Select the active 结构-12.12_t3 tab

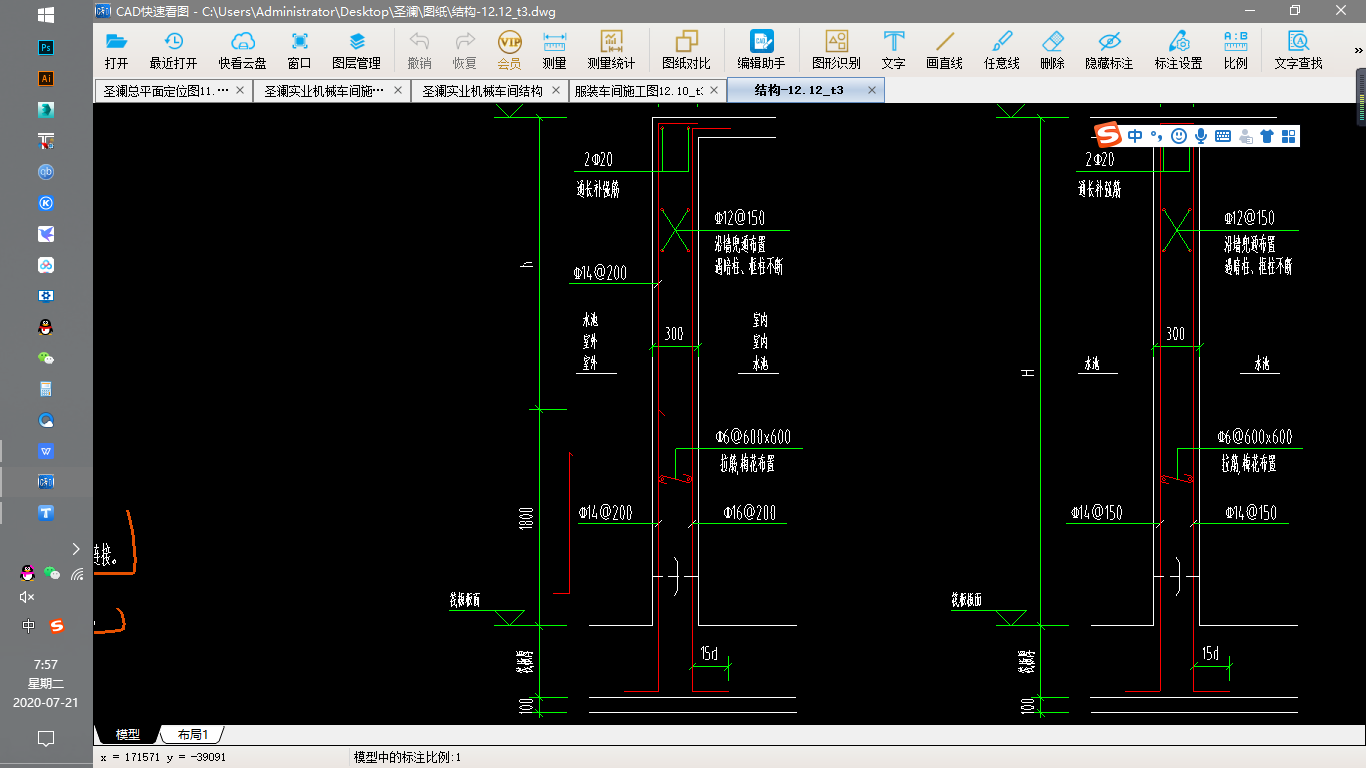[805, 91]
